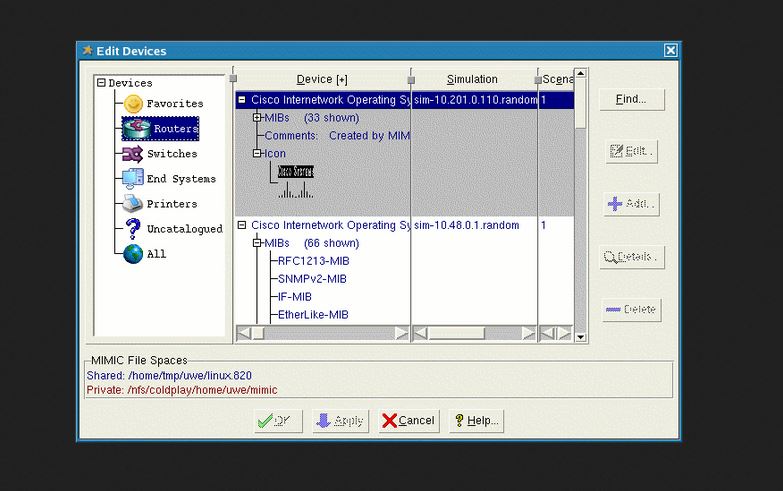Select the Uncatalogued question mark icon
783x491 pixels.
pos(133,229)
